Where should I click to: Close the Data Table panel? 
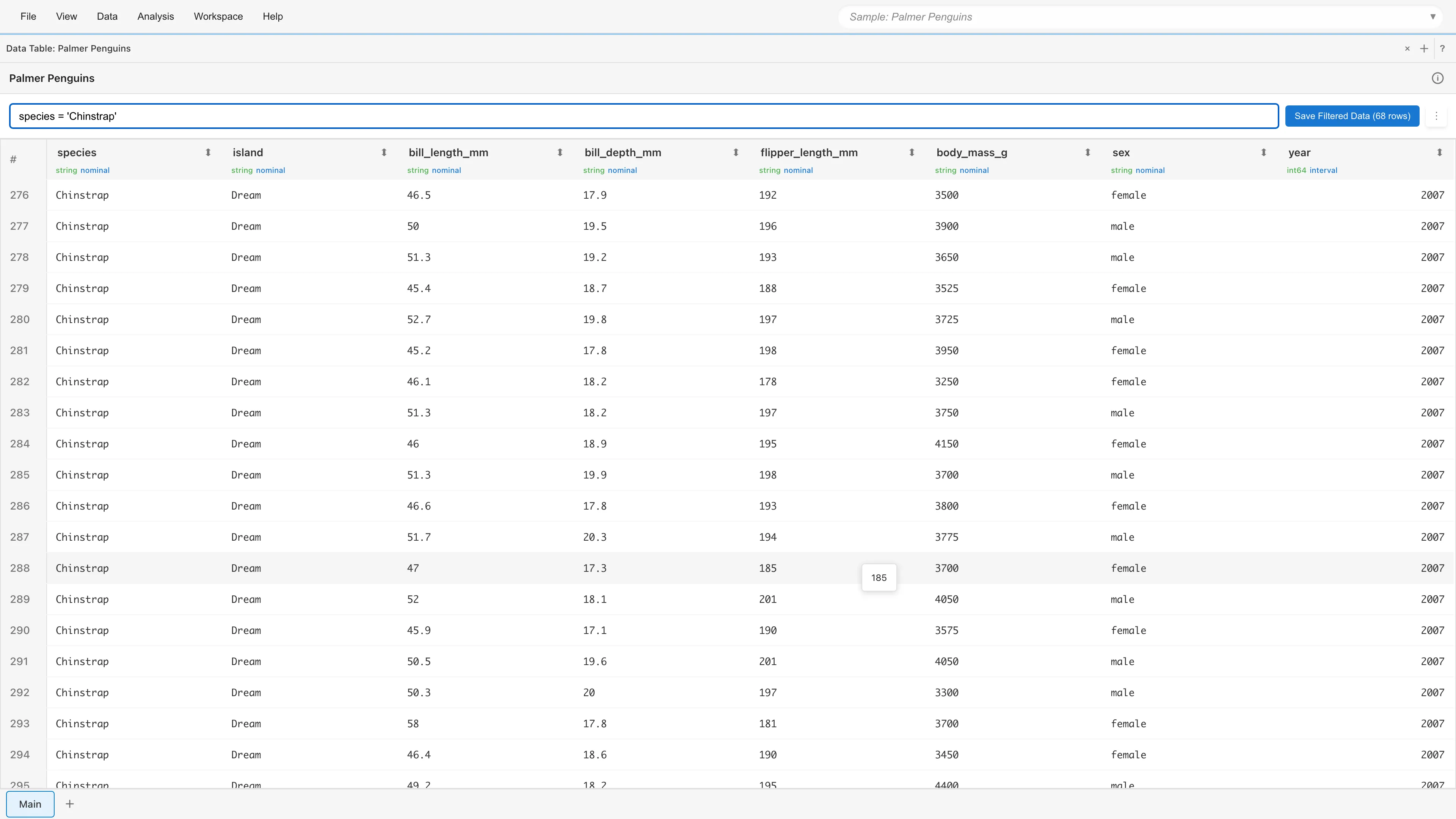coord(1407,49)
